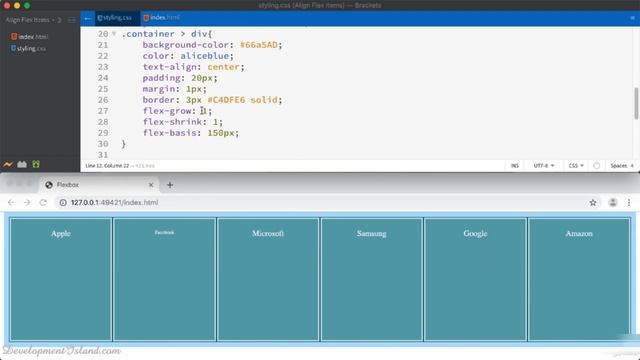Click the Chrome address bar URL
This screenshot has width=640, height=360.
(x=114, y=202)
